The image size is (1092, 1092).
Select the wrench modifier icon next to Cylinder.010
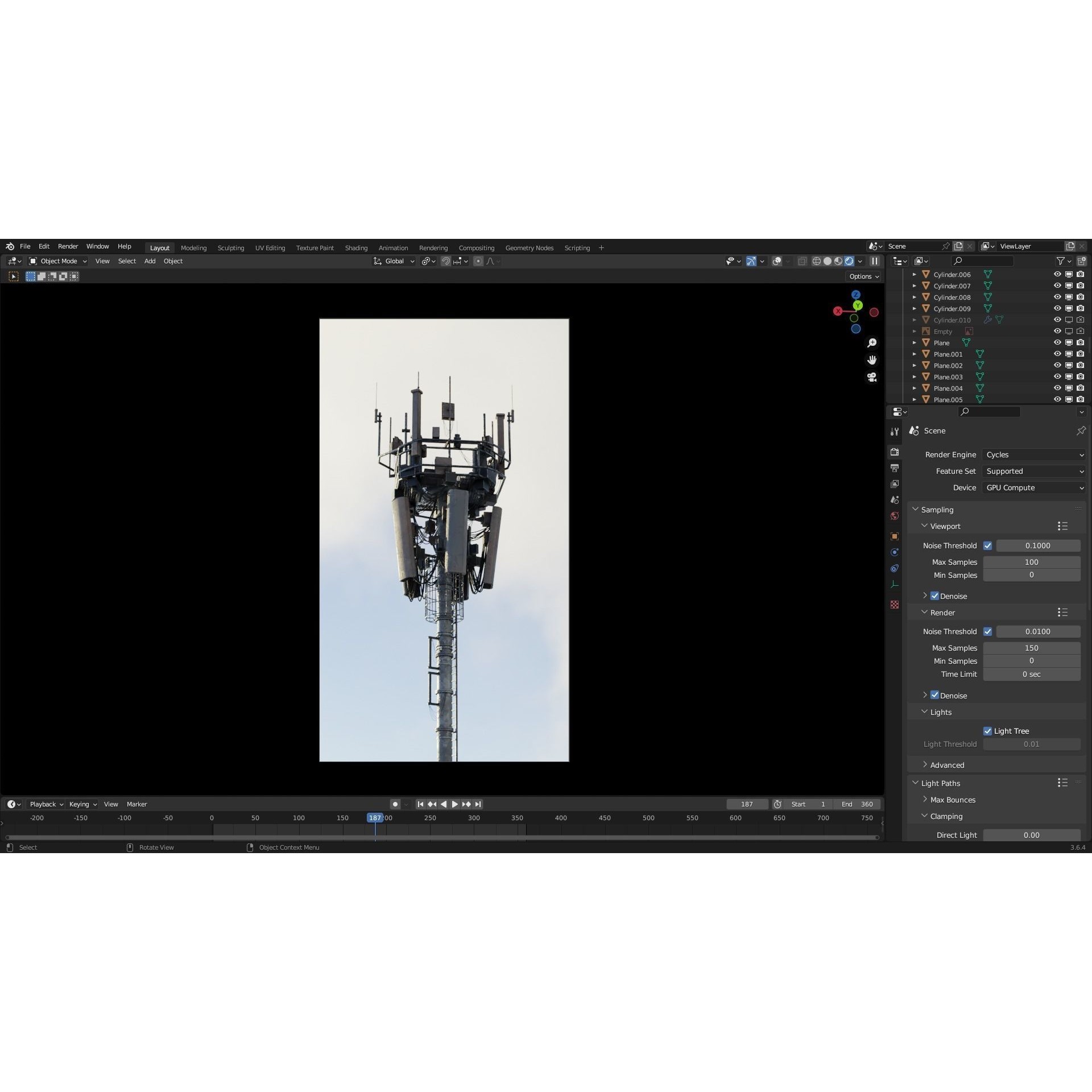click(988, 320)
